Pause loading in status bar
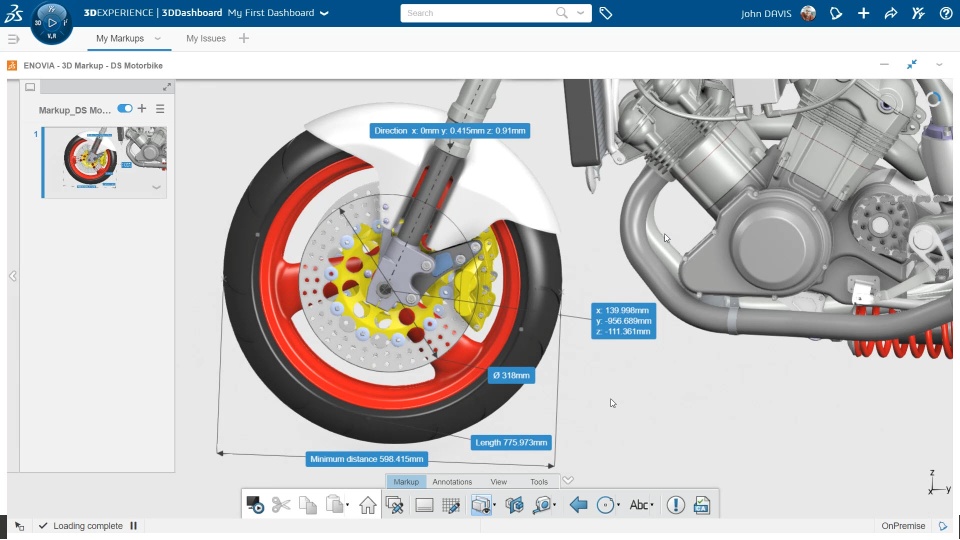Viewport: 960px width, 540px height. (x=133, y=526)
